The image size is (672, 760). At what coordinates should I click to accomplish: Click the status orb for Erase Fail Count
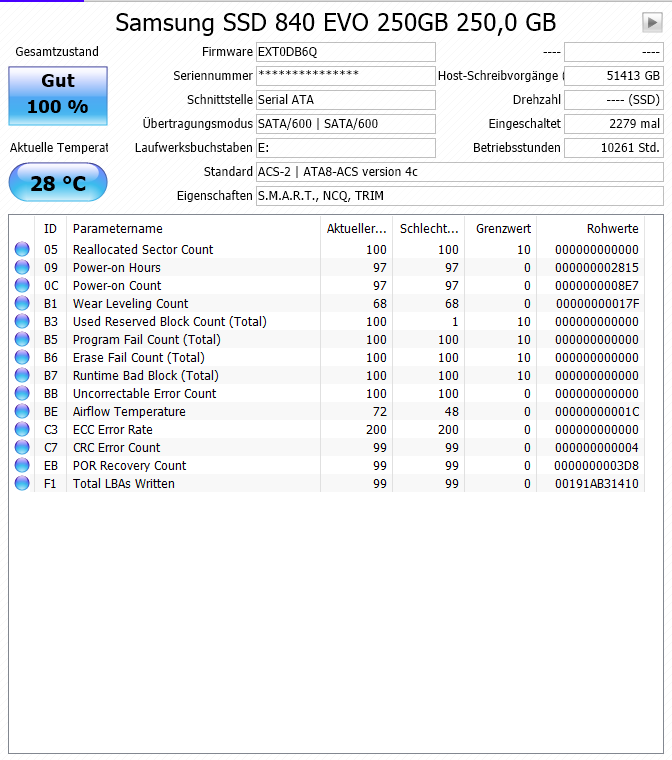pyautogui.click(x=22, y=357)
